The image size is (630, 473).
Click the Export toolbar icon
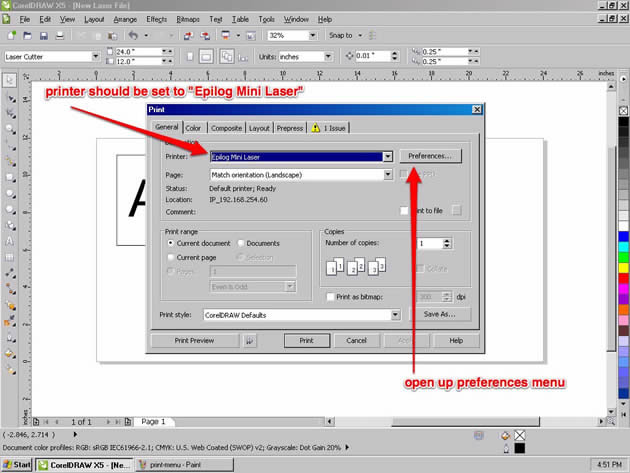(x=205, y=35)
